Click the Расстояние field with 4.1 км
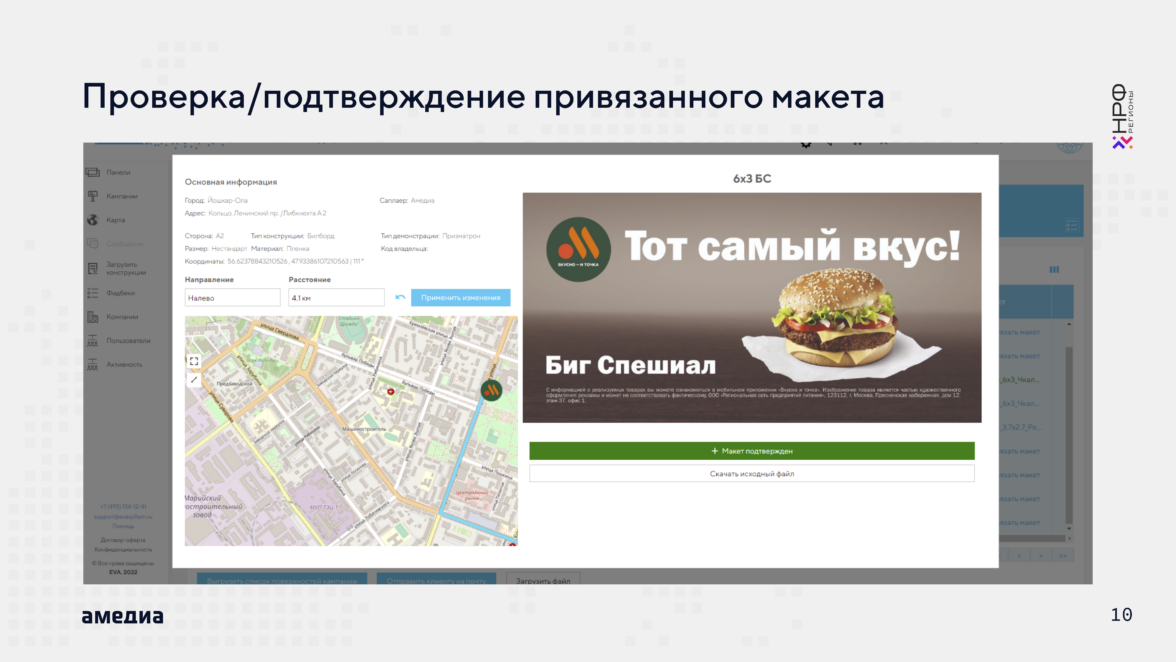The width and height of the screenshot is (1176, 662). 336,298
